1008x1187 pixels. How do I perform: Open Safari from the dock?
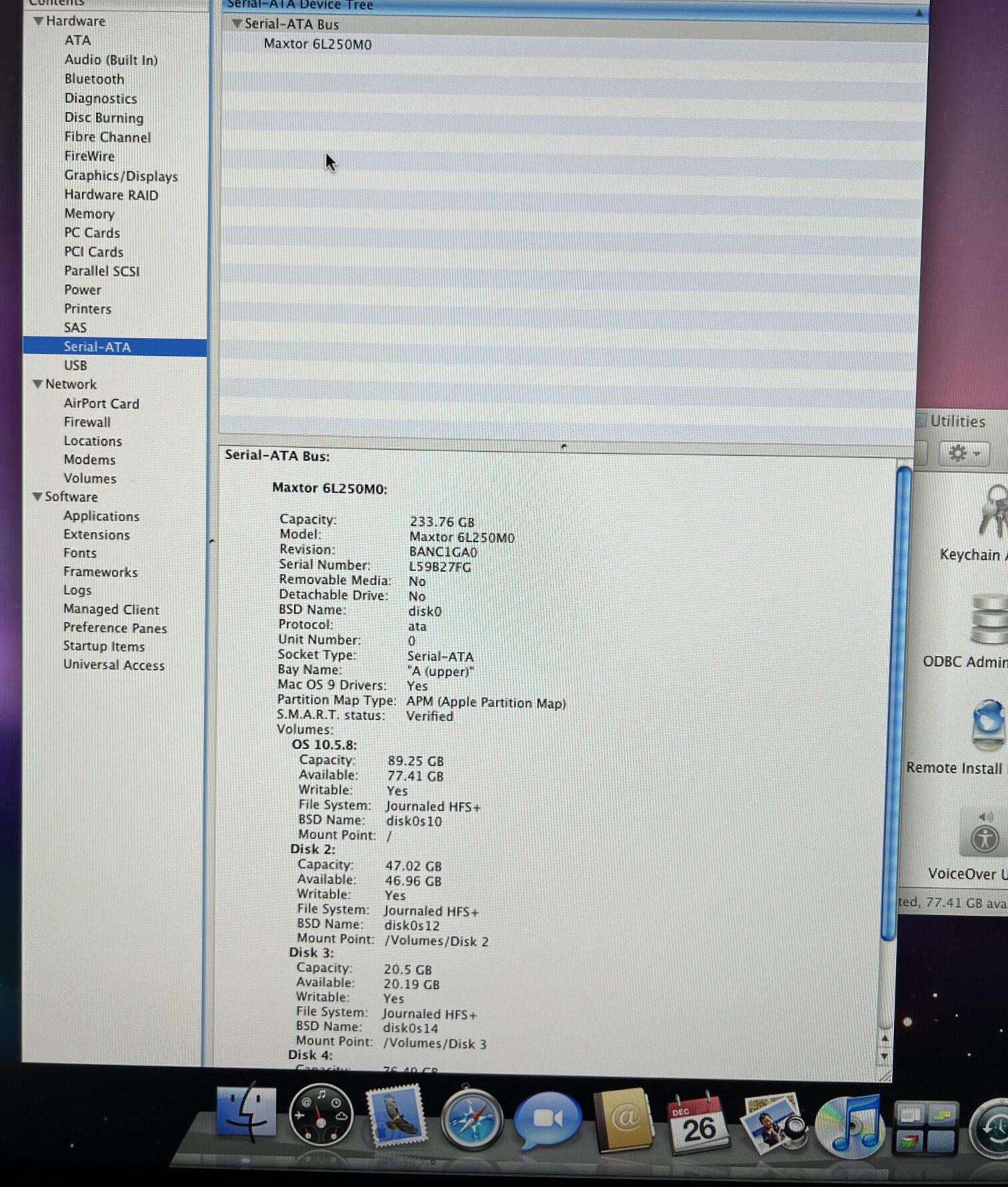coord(471,1119)
